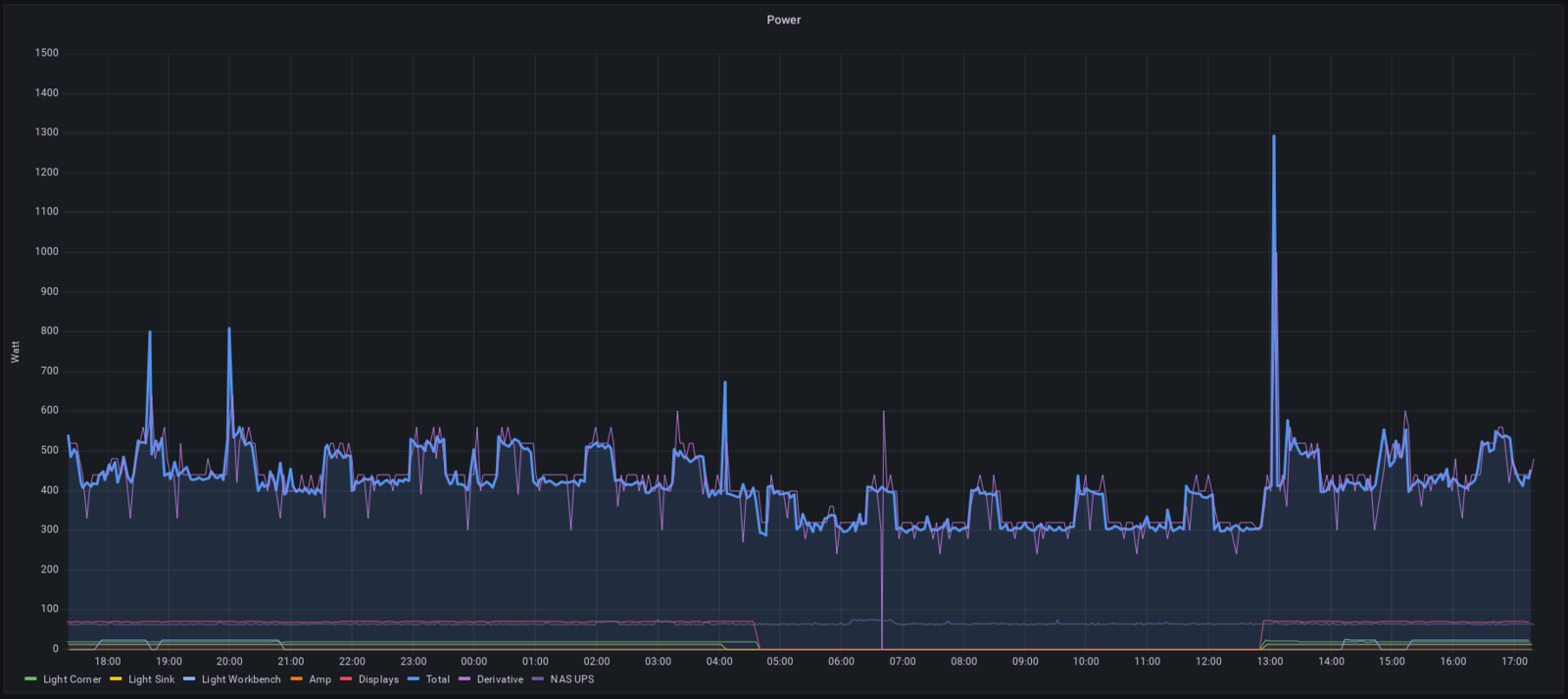Click the "20:00" time axis label
This screenshot has height=699, width=1568.
pyautogui.click(x=229, y=662)
